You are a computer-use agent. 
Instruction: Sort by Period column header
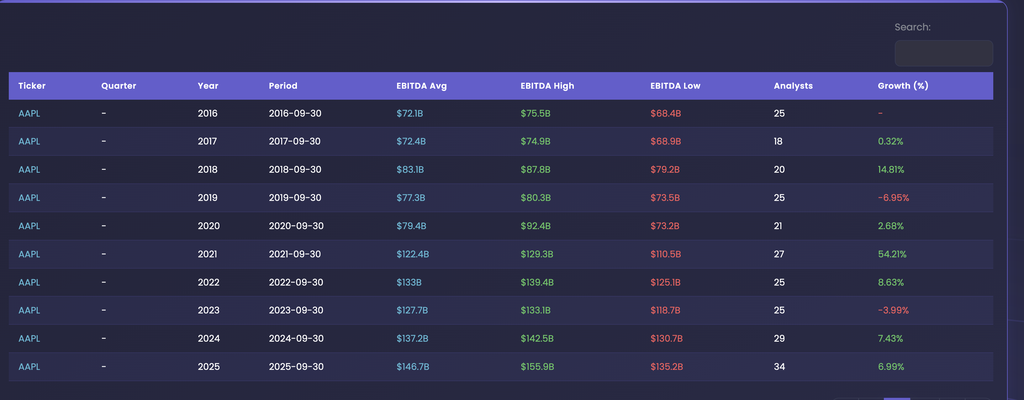(x=283, y=86)
